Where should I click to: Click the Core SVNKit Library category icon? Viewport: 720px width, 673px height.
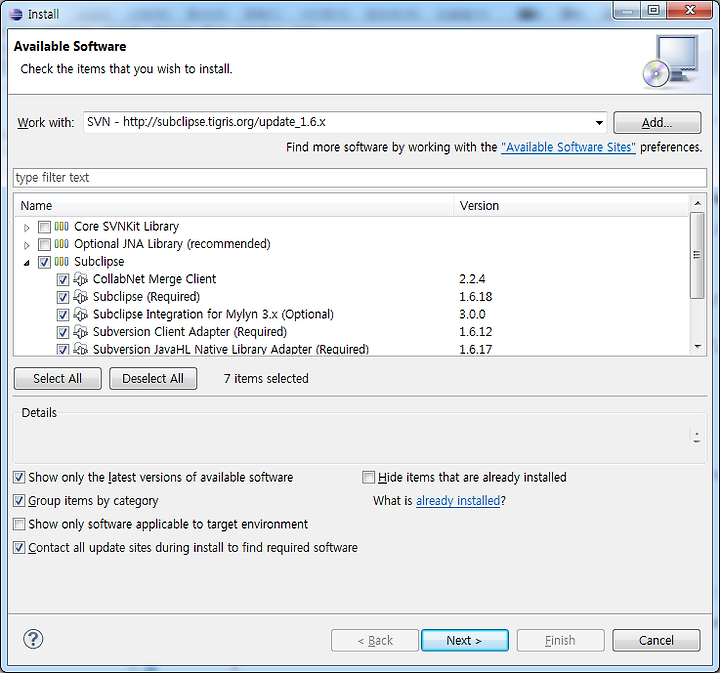61,226
